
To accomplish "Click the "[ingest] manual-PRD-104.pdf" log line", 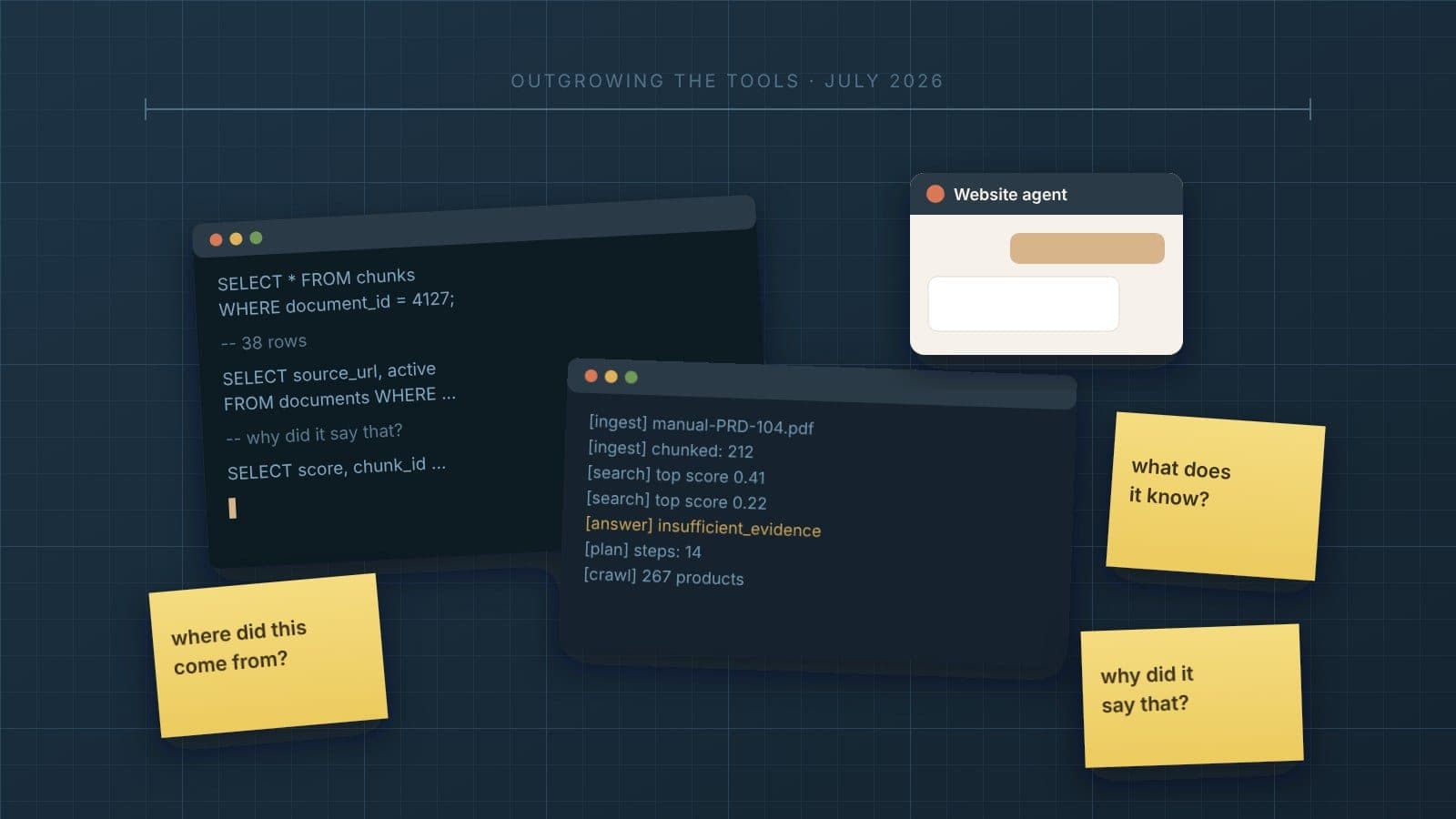I will coord(702,425).
